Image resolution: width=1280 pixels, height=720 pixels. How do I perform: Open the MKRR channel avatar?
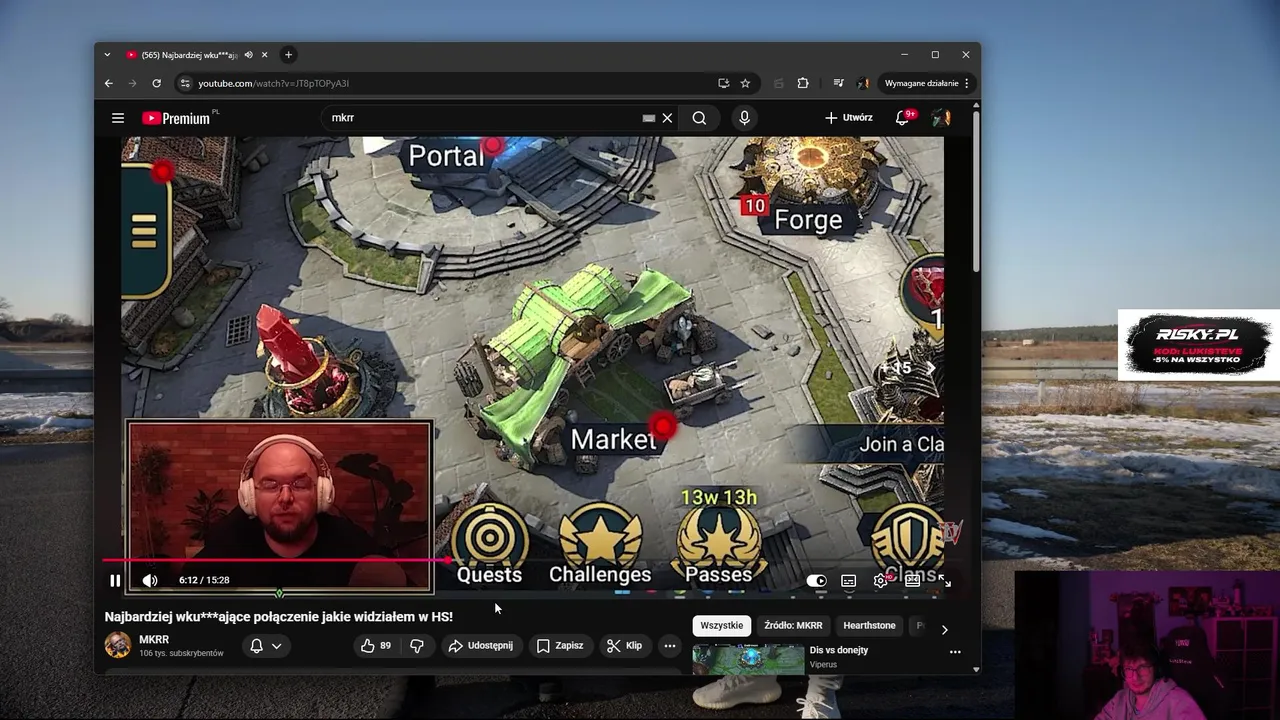[x=118, y=645]
